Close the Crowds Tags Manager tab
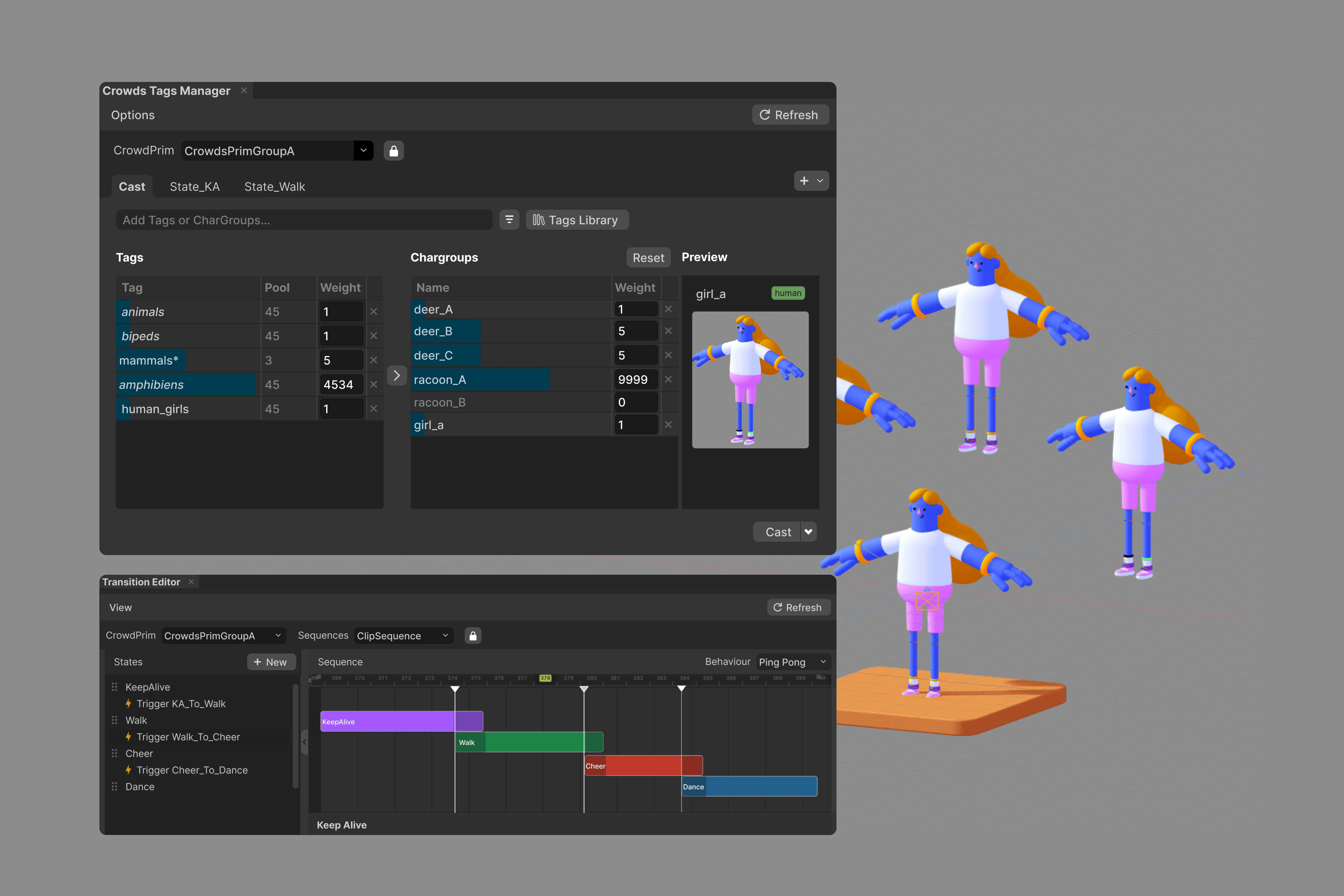 244,90
